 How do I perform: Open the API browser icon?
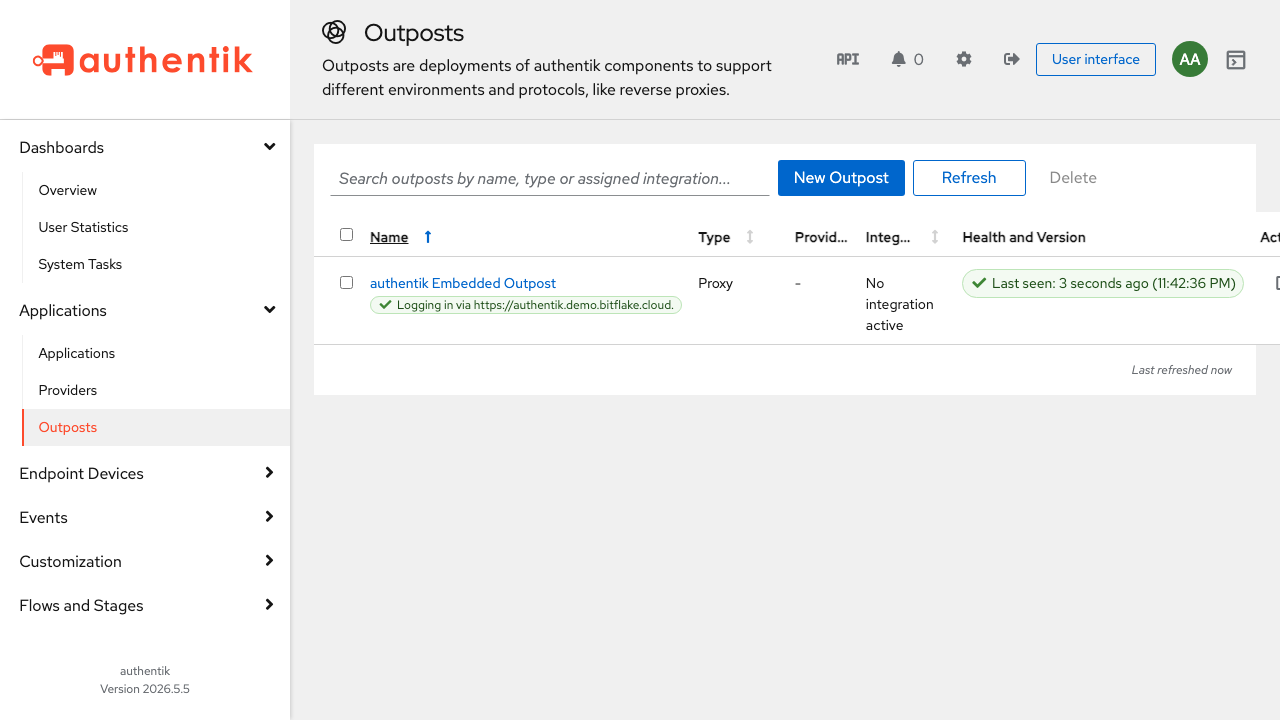[847, 59]
